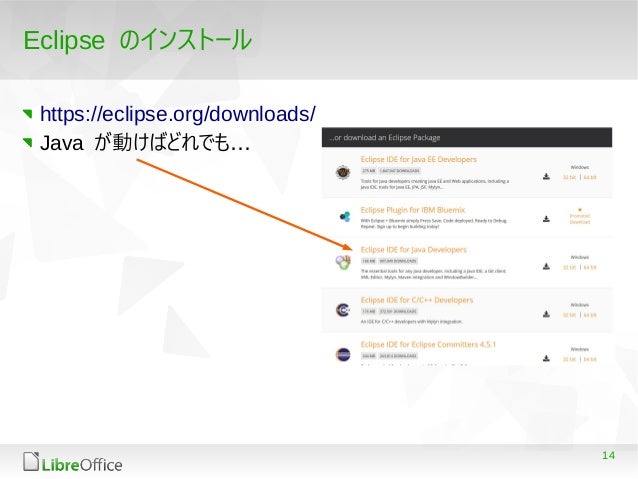Click Windows label in Java Developers row

pyautogui.click(x=579, y=257)
